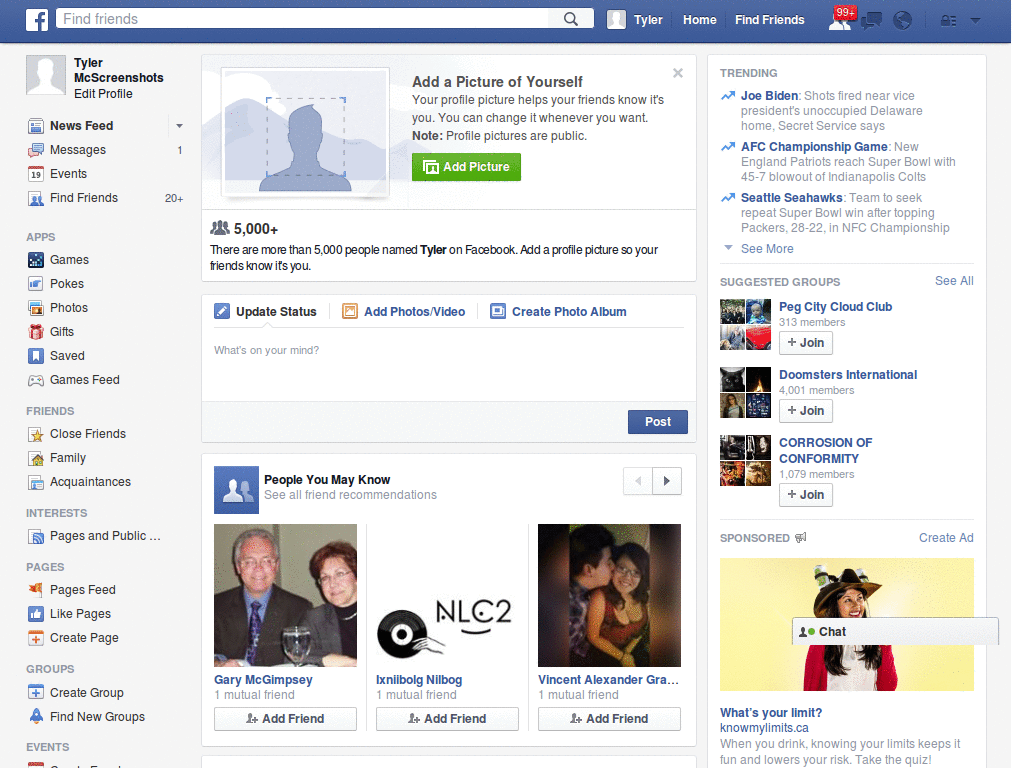
Task: Open the Gifts app icon
Action: coord(34,331)
